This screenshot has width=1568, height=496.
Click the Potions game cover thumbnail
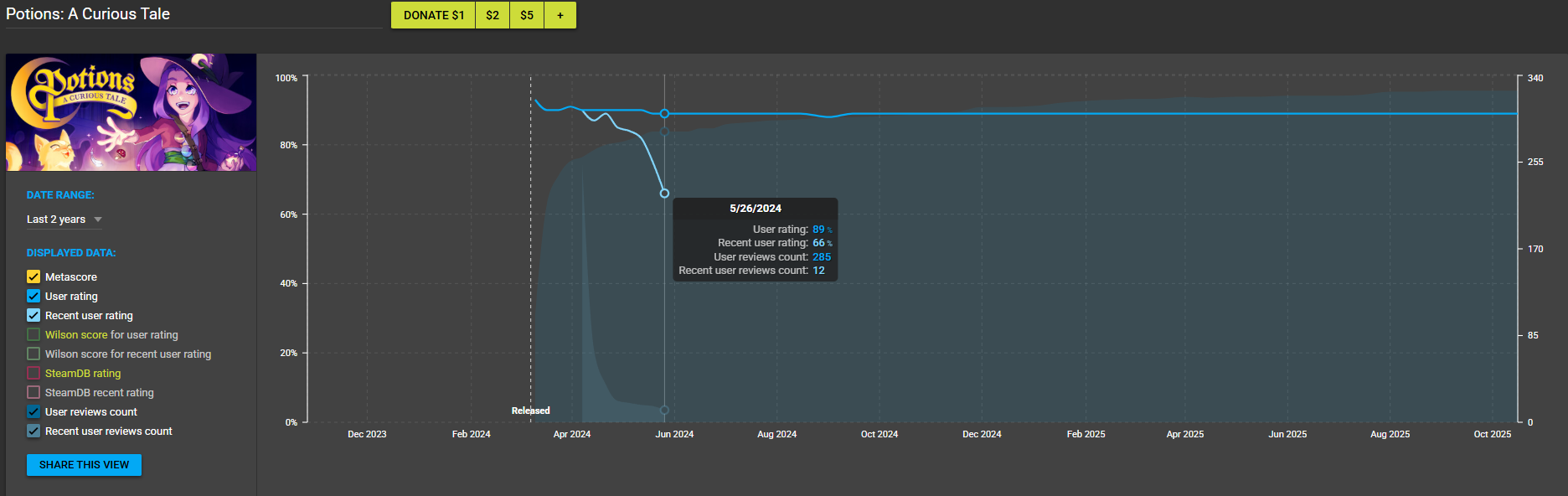pos(132,112)
